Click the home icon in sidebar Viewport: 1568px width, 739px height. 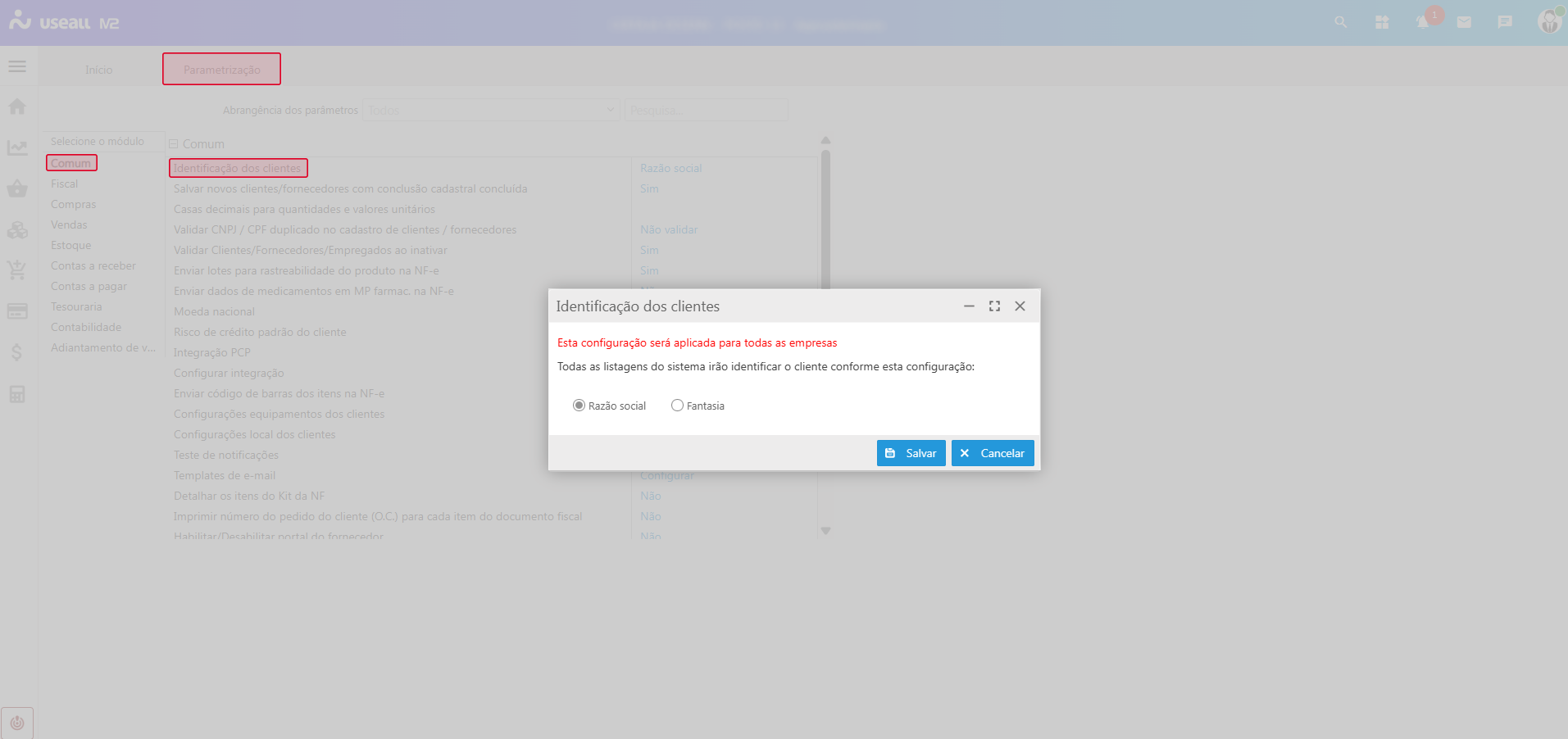click(x=17, y=107)
